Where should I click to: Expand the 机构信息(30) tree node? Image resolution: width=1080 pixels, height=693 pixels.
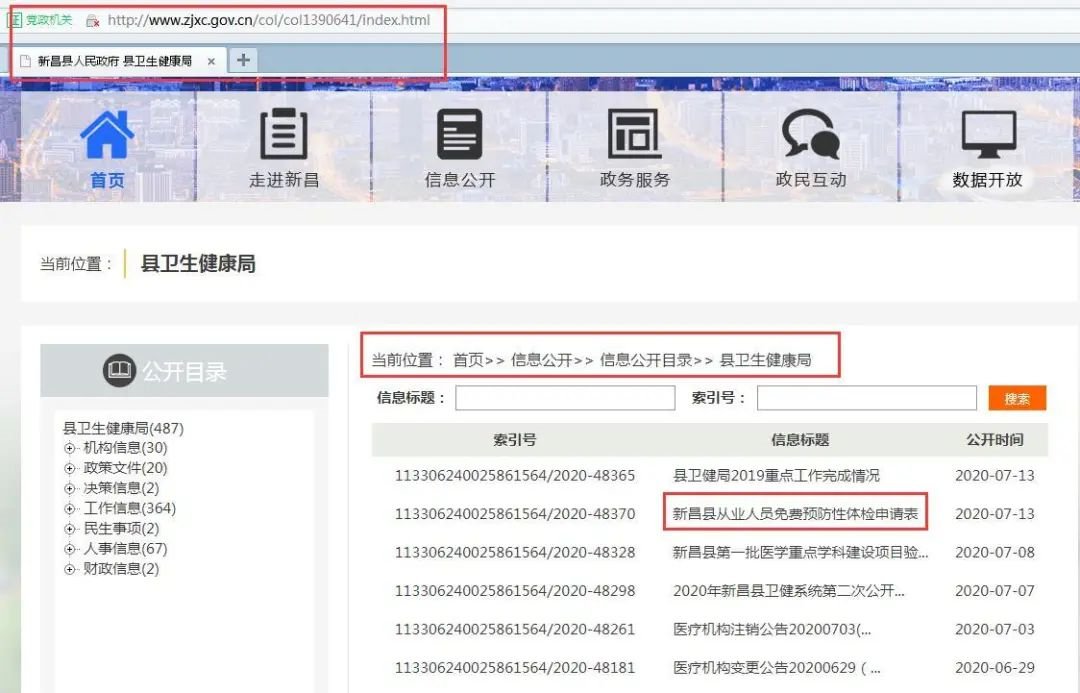tap(70, 449)
